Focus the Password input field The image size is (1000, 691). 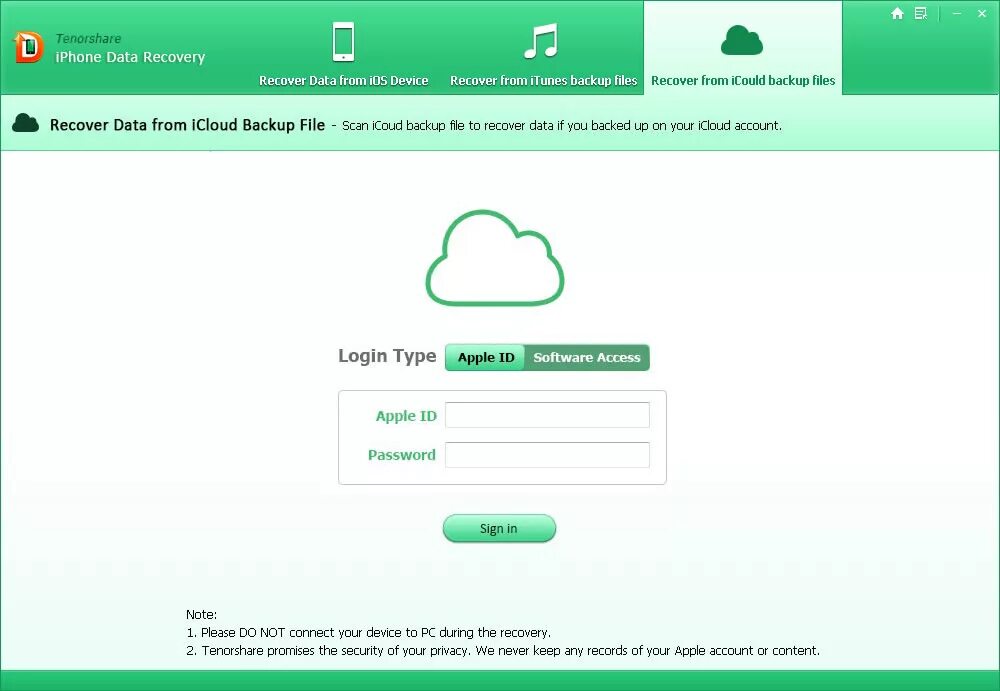547,455
